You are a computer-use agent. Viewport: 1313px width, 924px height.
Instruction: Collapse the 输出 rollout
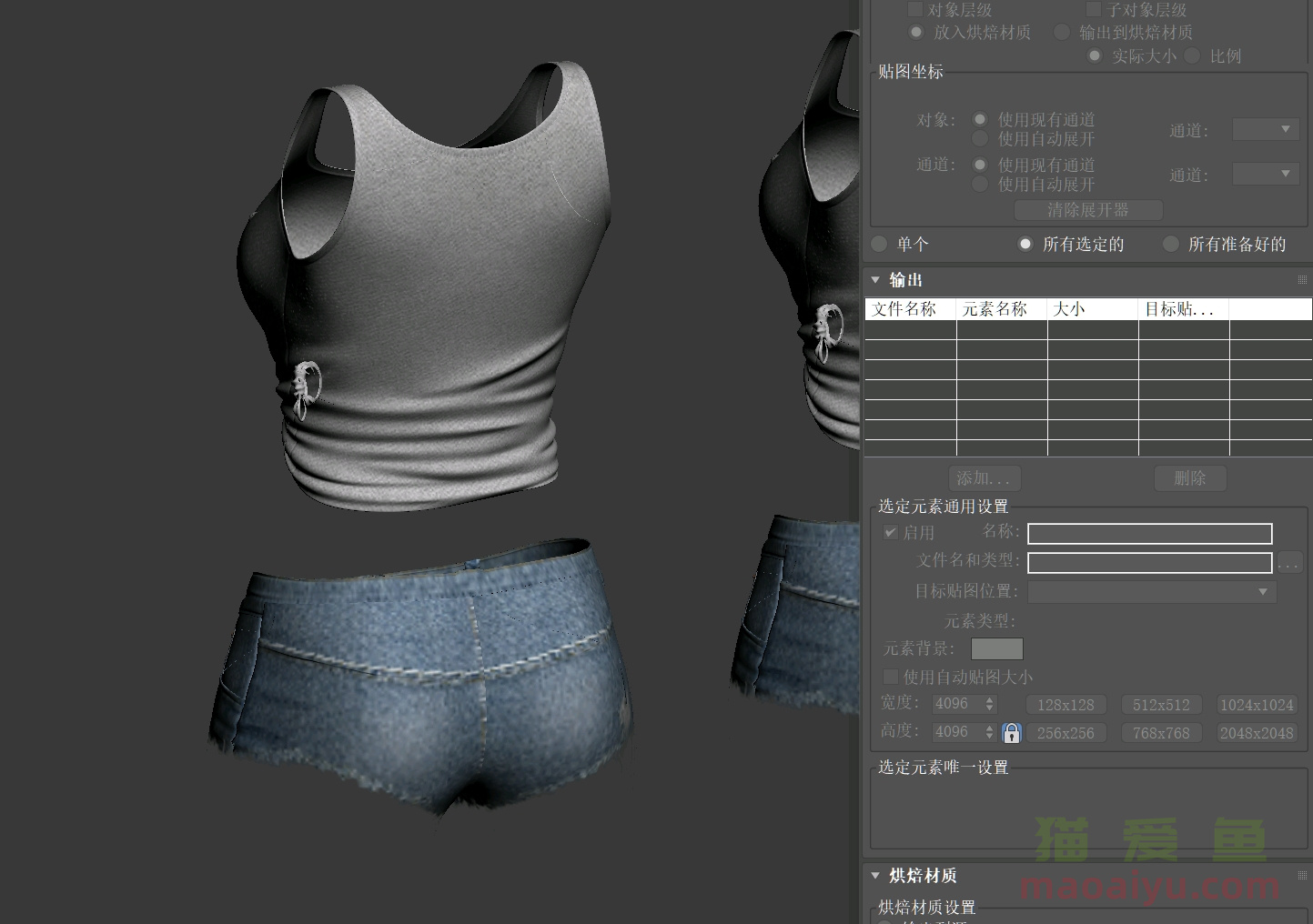(x=875, y=280)
